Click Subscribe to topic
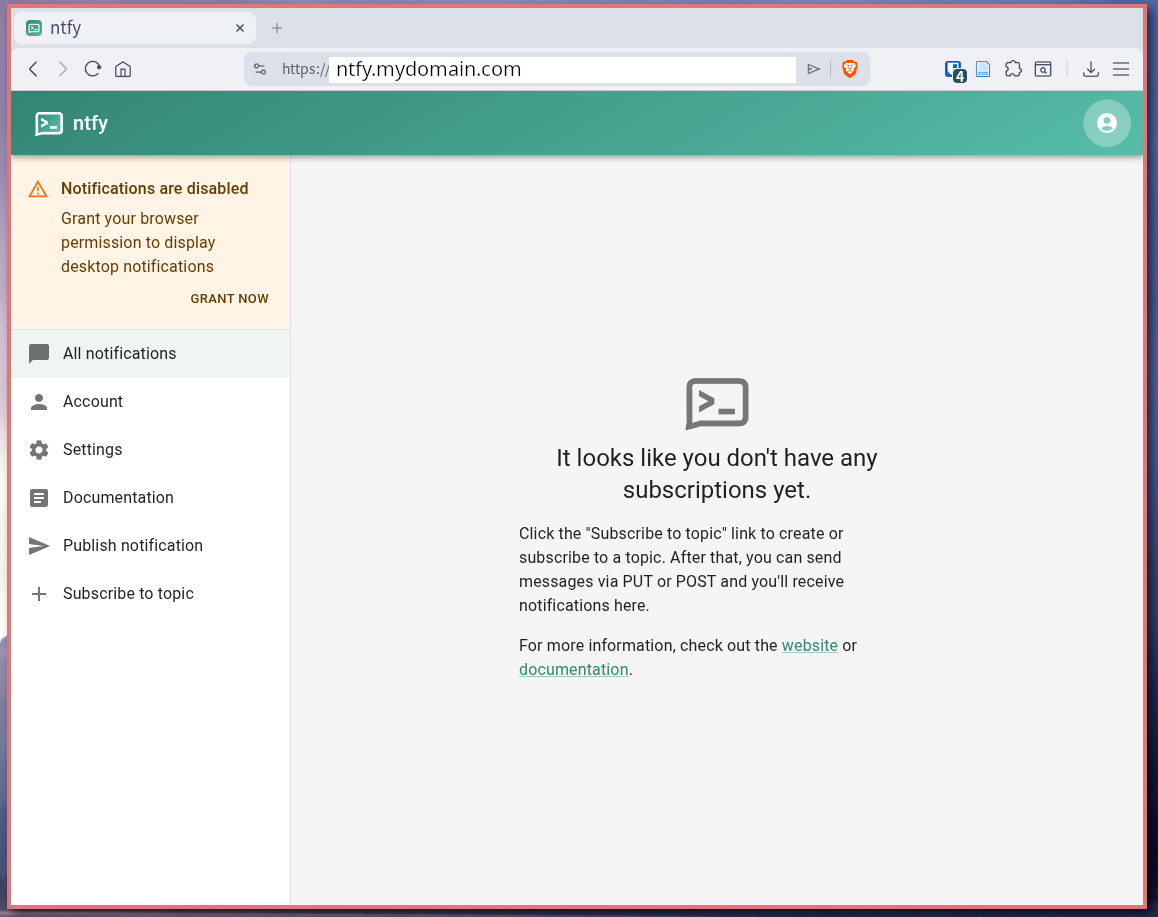1158x917 pixels. point(128,593)
